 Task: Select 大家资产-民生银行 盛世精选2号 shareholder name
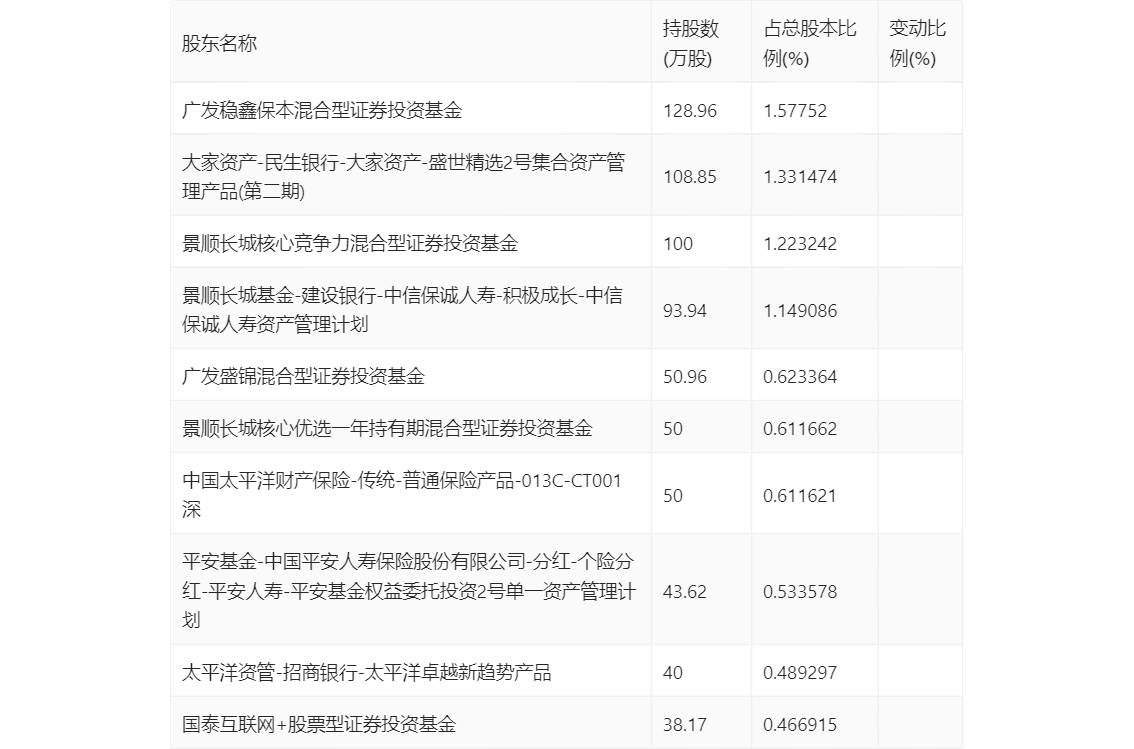point(404,176)
